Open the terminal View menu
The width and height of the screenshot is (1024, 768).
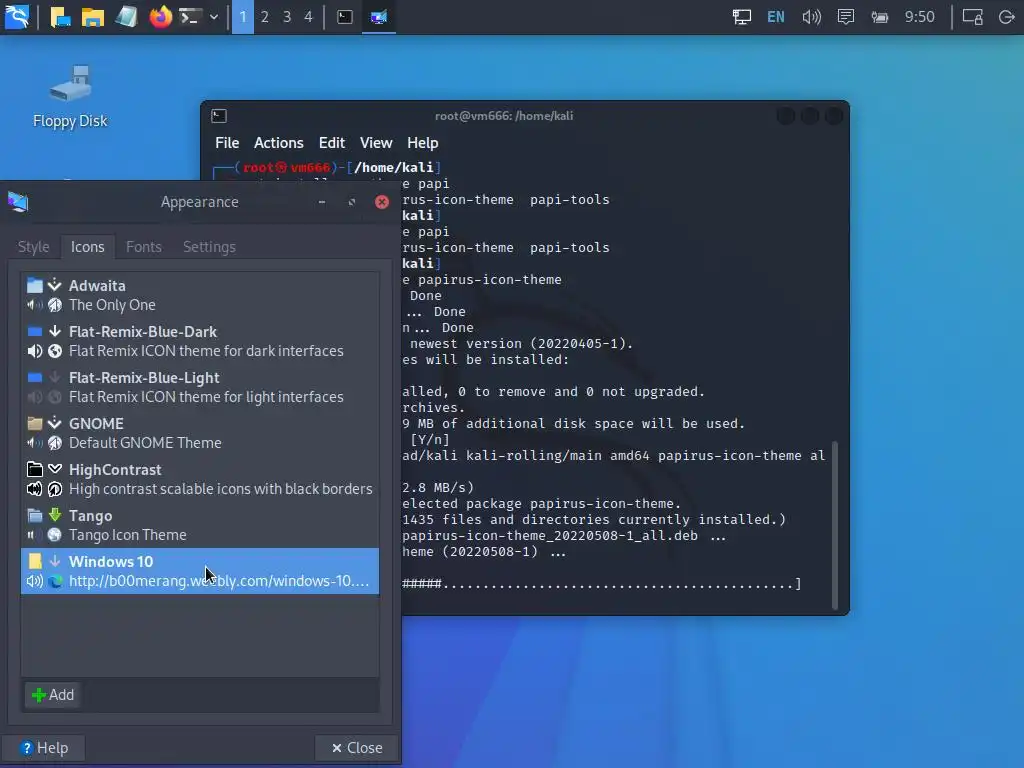coord(376,143)
